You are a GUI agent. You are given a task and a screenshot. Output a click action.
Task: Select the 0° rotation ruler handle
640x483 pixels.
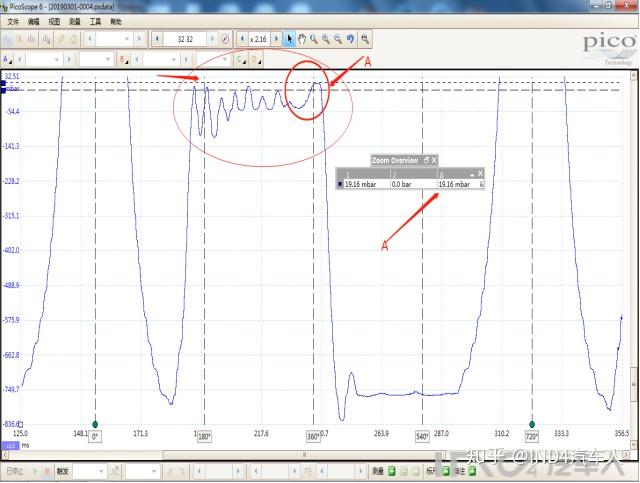click(95, 424)
